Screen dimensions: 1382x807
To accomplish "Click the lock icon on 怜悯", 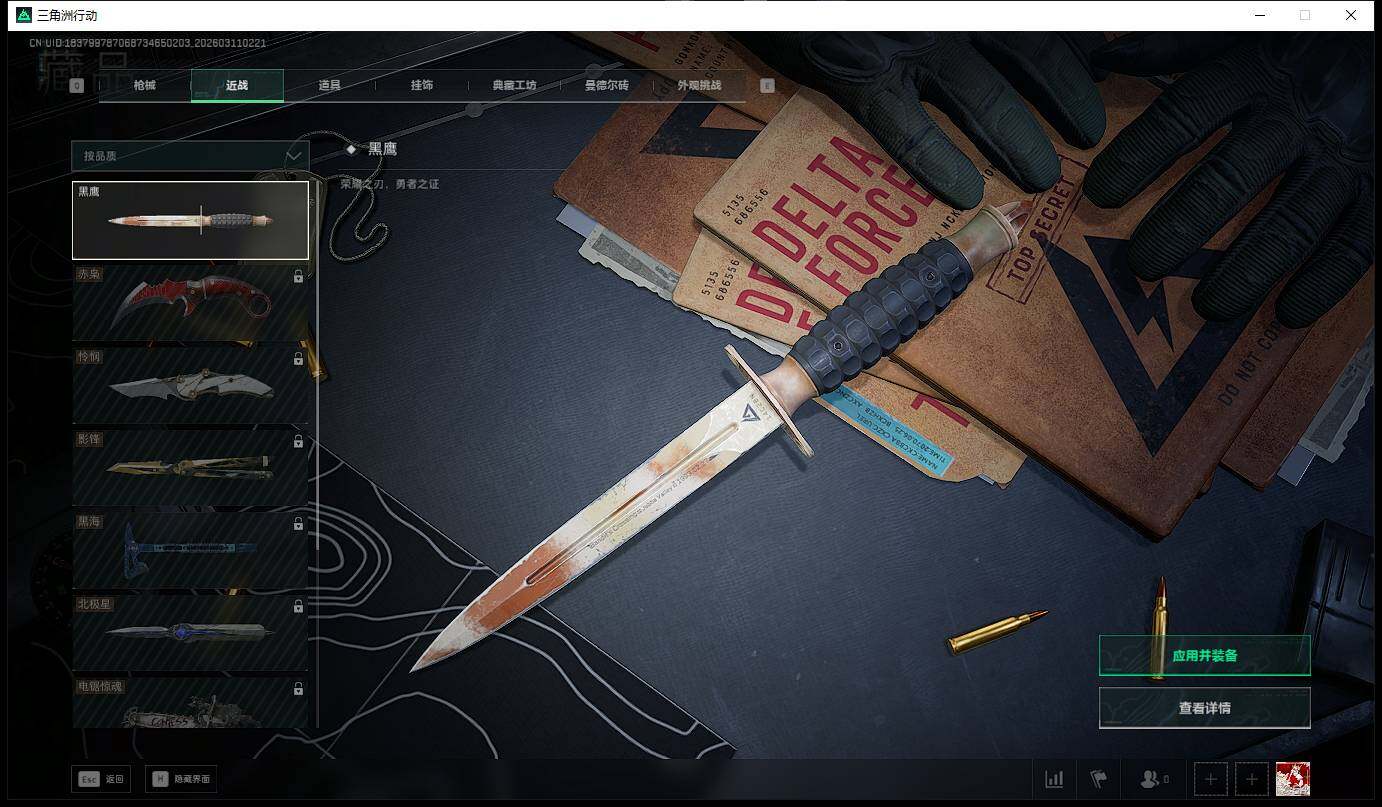I will [298, 359].
